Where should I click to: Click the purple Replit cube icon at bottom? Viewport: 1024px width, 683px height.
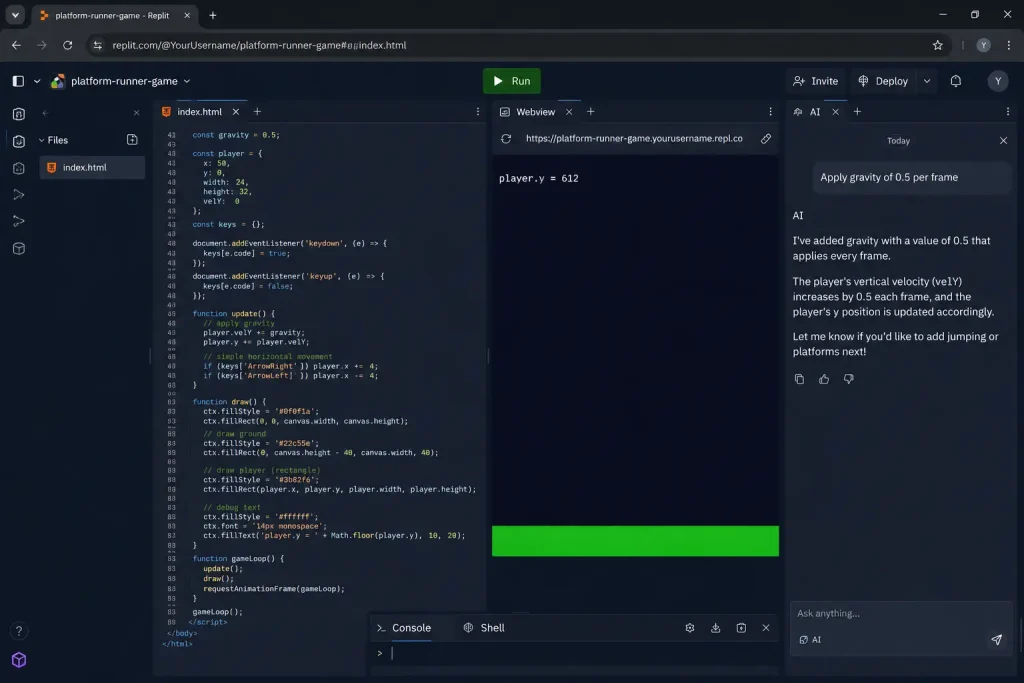(18, 659)
